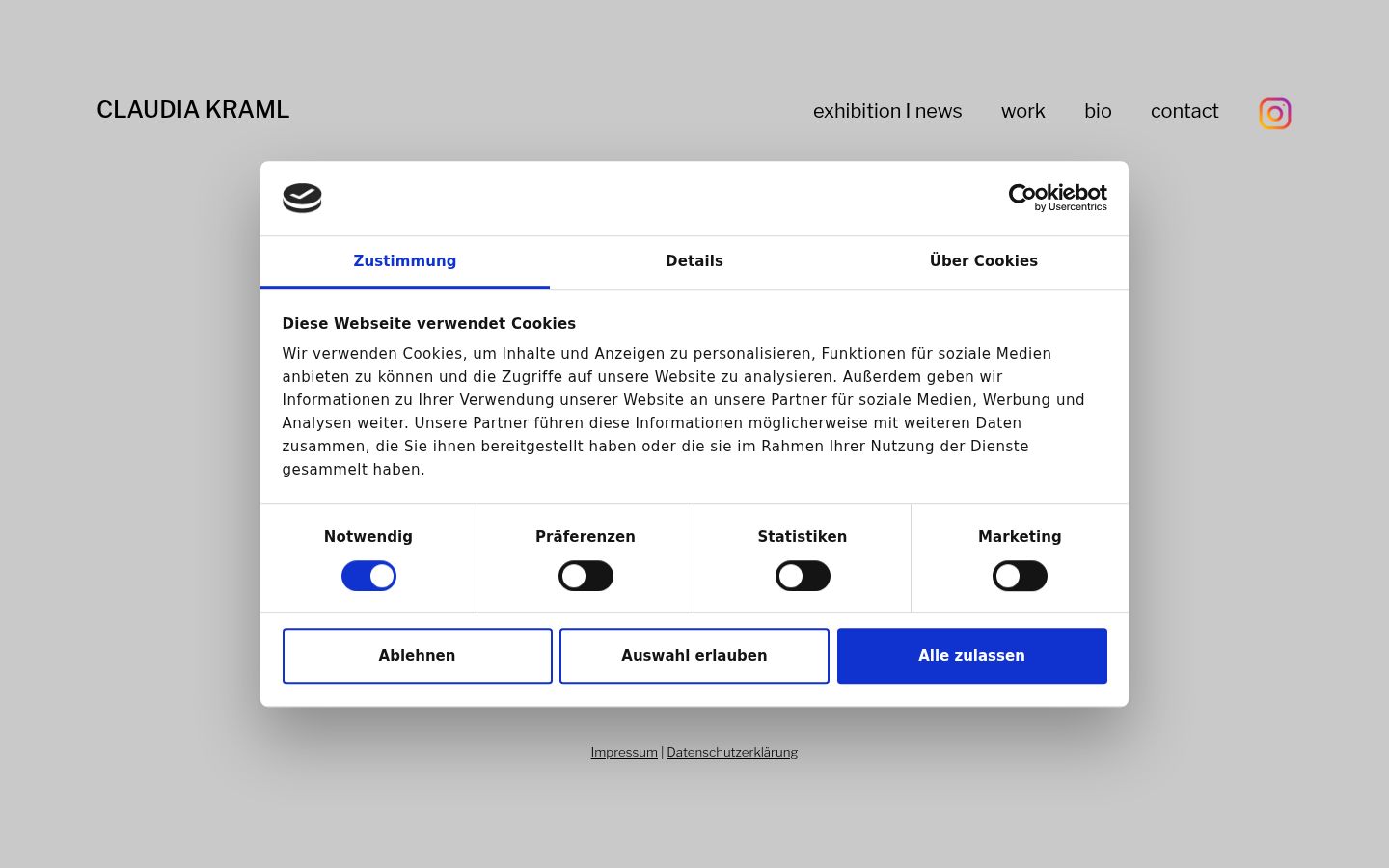
Task: Open the Impressum link
Action: point(624,753)
